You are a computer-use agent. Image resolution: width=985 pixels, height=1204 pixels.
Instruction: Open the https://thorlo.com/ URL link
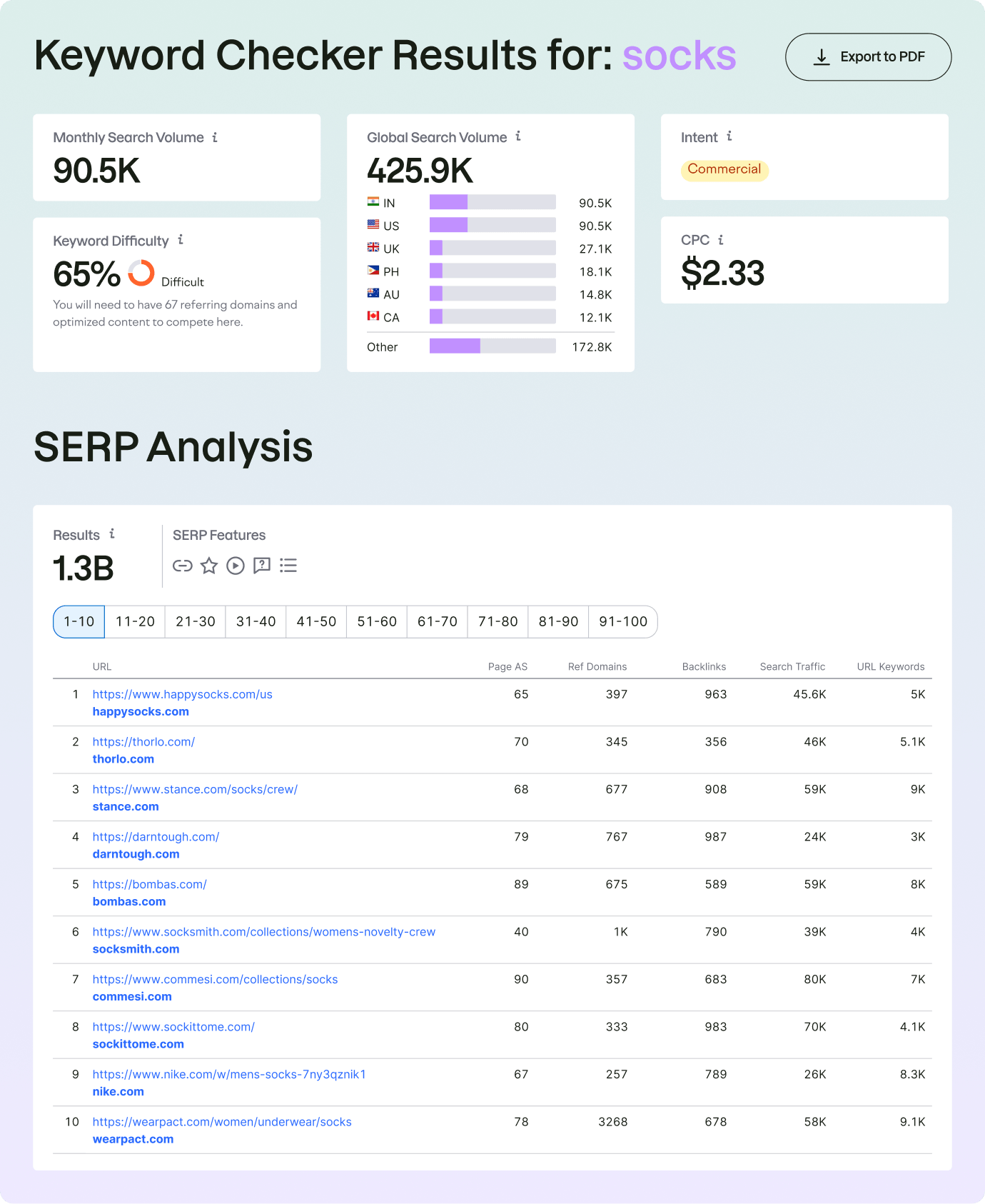click(143, 742)
